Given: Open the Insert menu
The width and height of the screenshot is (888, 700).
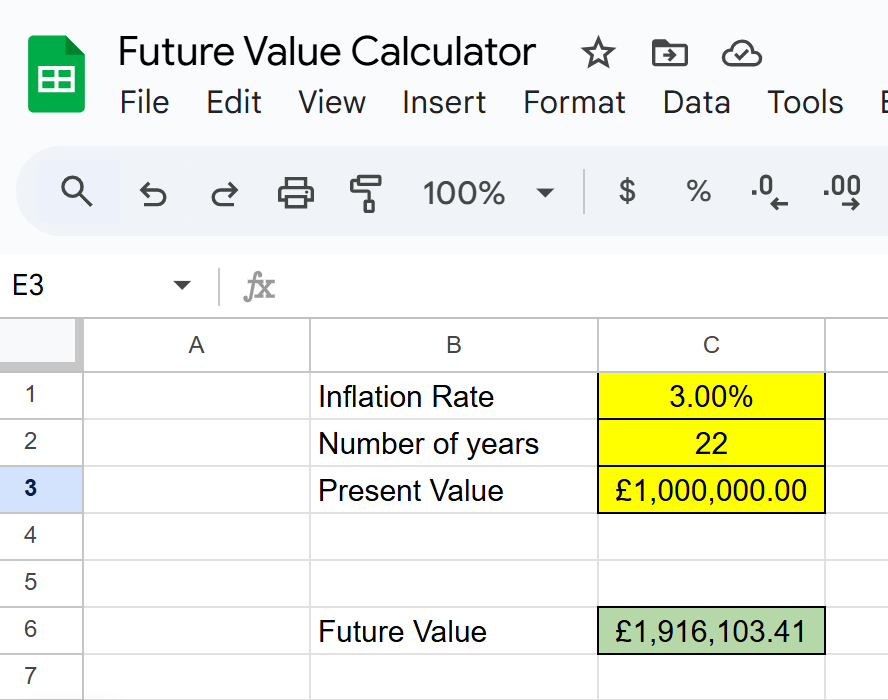Looking at the screenshot, I should [444, 103].
